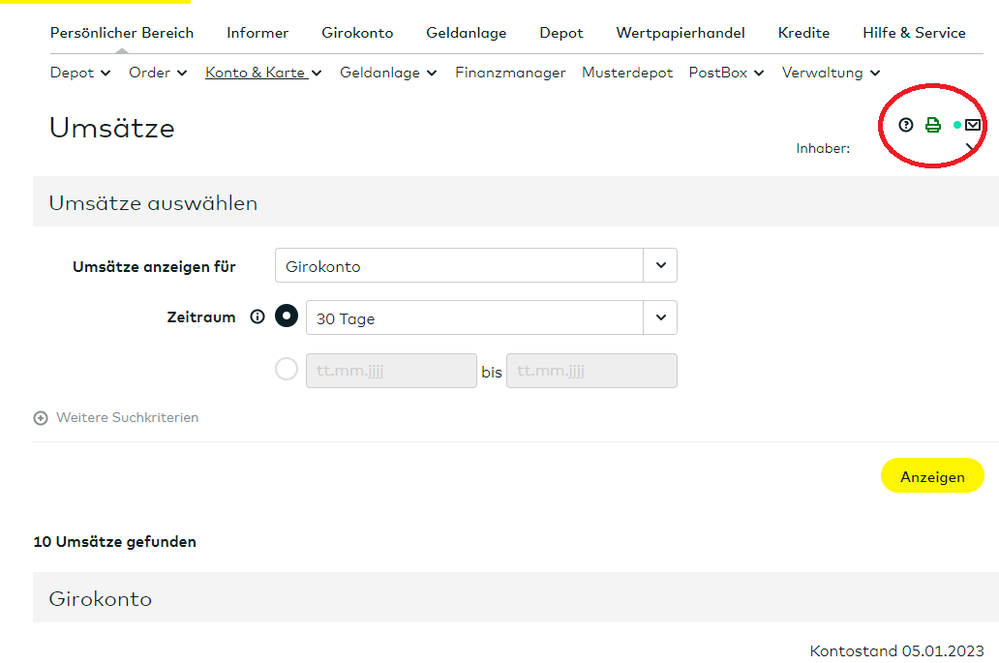The height and width of the screenshot is (663, 999).
Task: Open the Finanzmanager link
Action: point(510,72)
